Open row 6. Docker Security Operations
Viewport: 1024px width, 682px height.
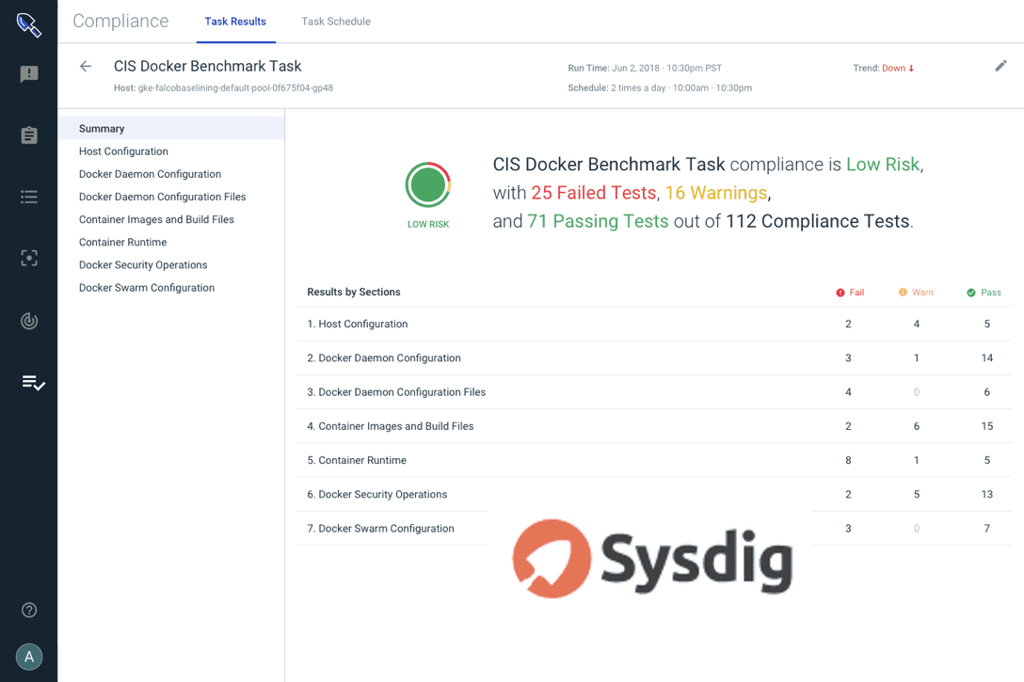[654, 495]
